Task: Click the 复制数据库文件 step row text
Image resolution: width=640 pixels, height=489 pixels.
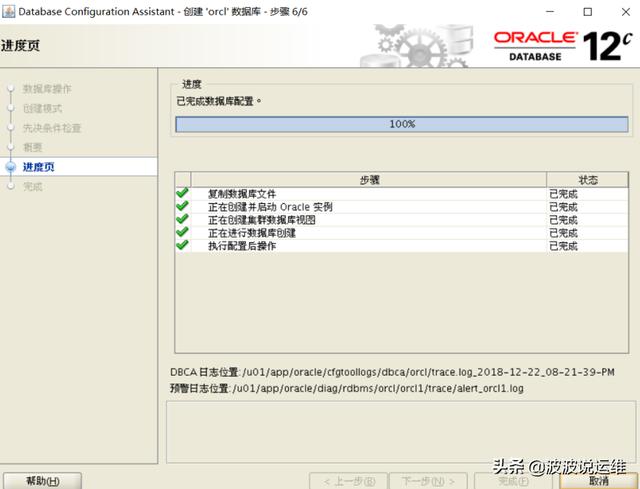Action: (242, 194)
